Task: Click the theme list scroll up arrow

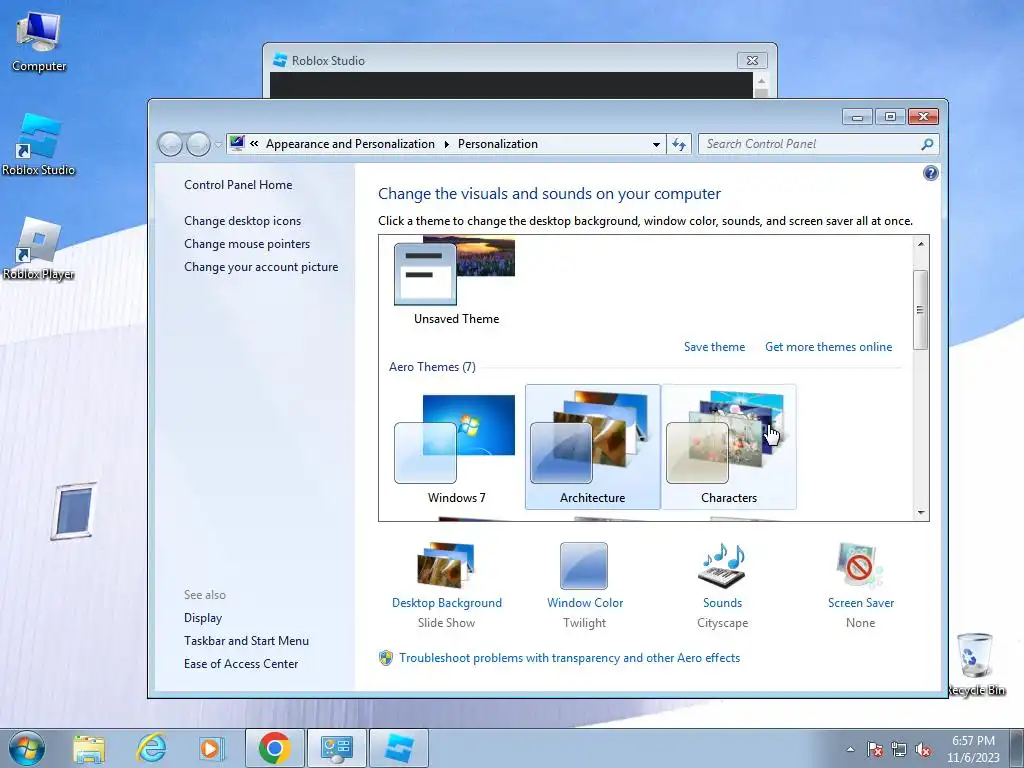Action: [x=921, y=244]
